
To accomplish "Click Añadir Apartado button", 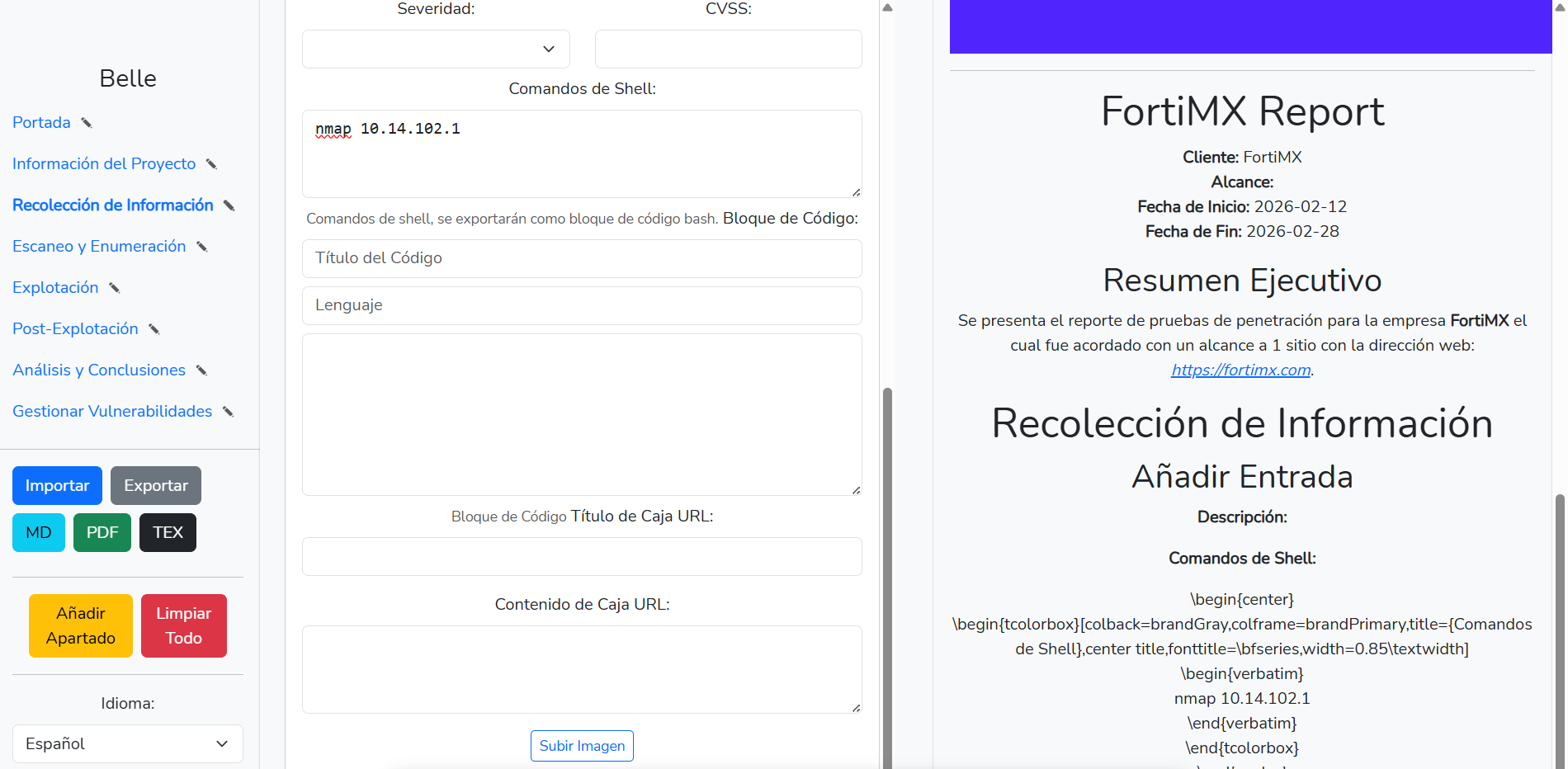I will pyautogui.click(x=81, y=625).
